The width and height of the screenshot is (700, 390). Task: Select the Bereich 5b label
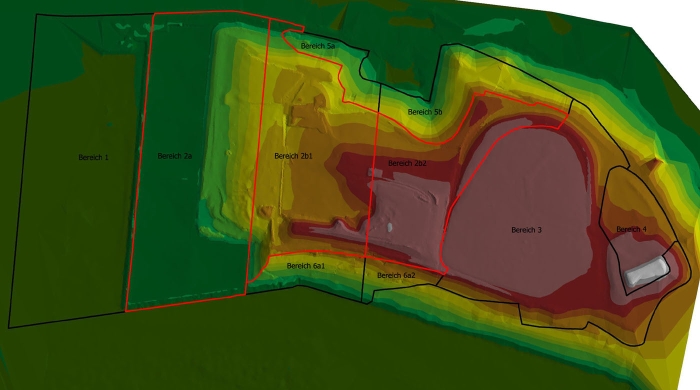(425, 112)
